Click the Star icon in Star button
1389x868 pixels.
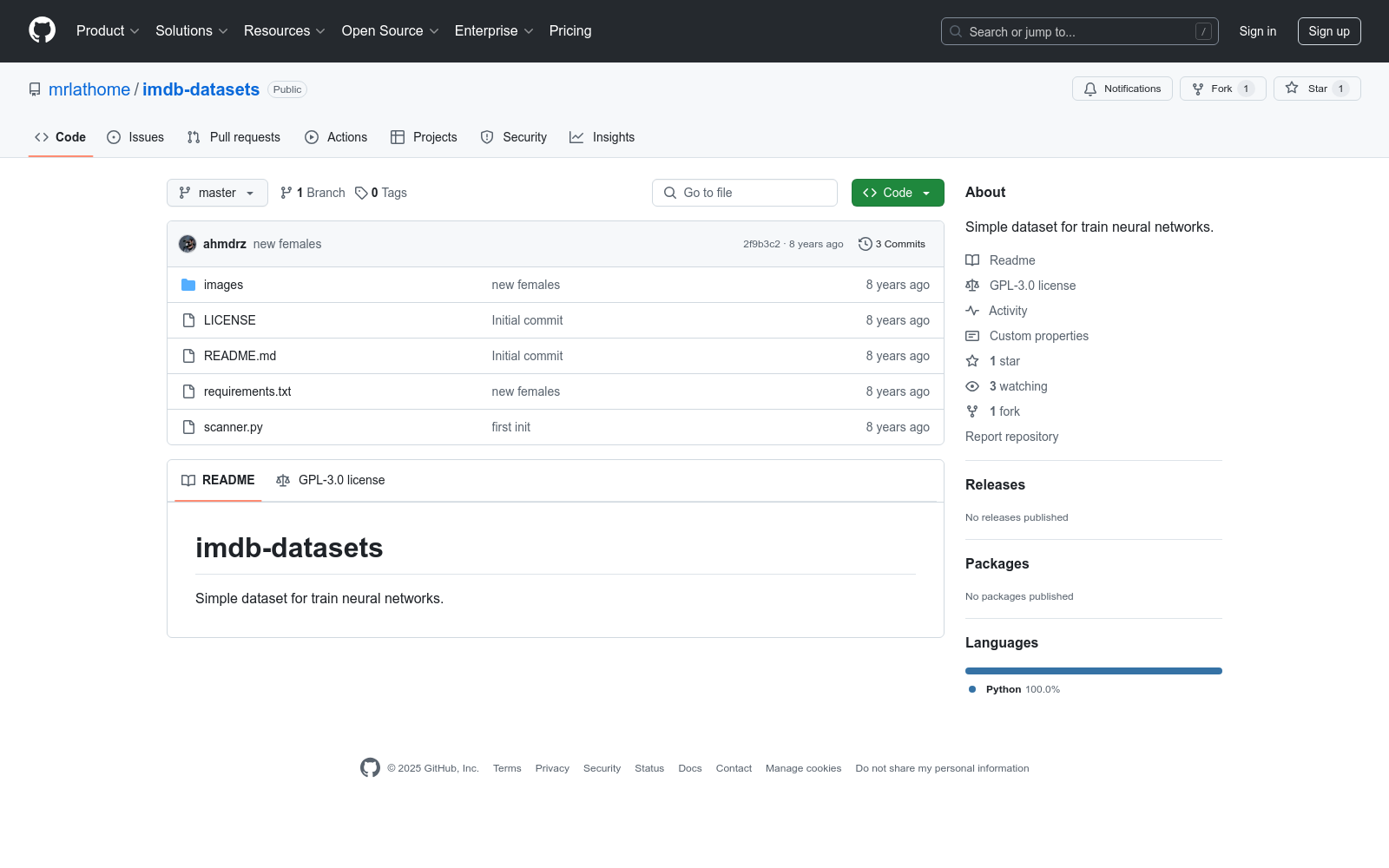click(x=1292, y=89)
